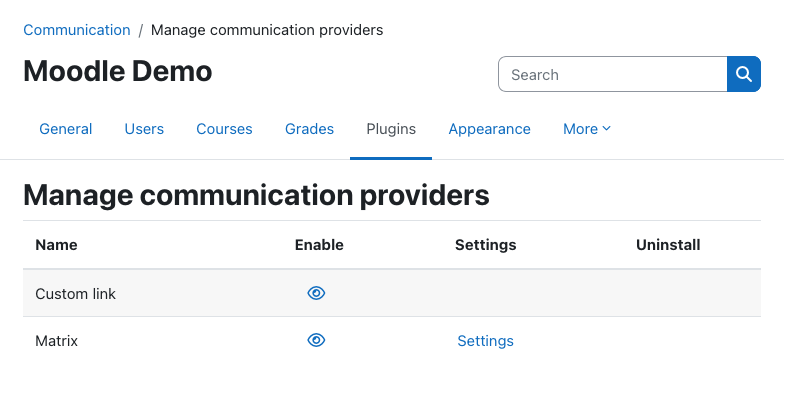The image size is (792, 394).
Task: Click the Enable column header
Action: 319,245
